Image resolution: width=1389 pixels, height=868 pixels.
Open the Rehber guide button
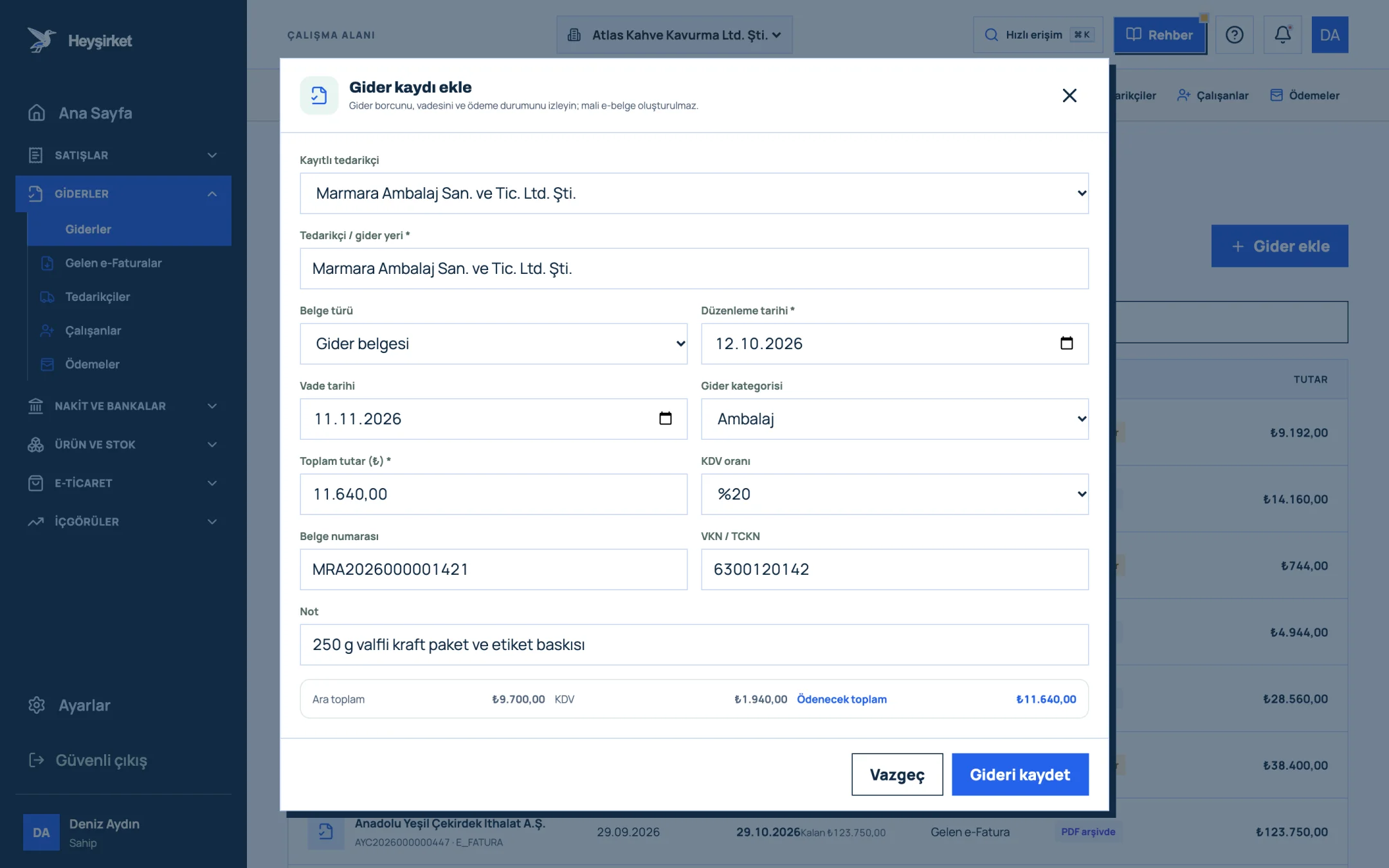1160,35
